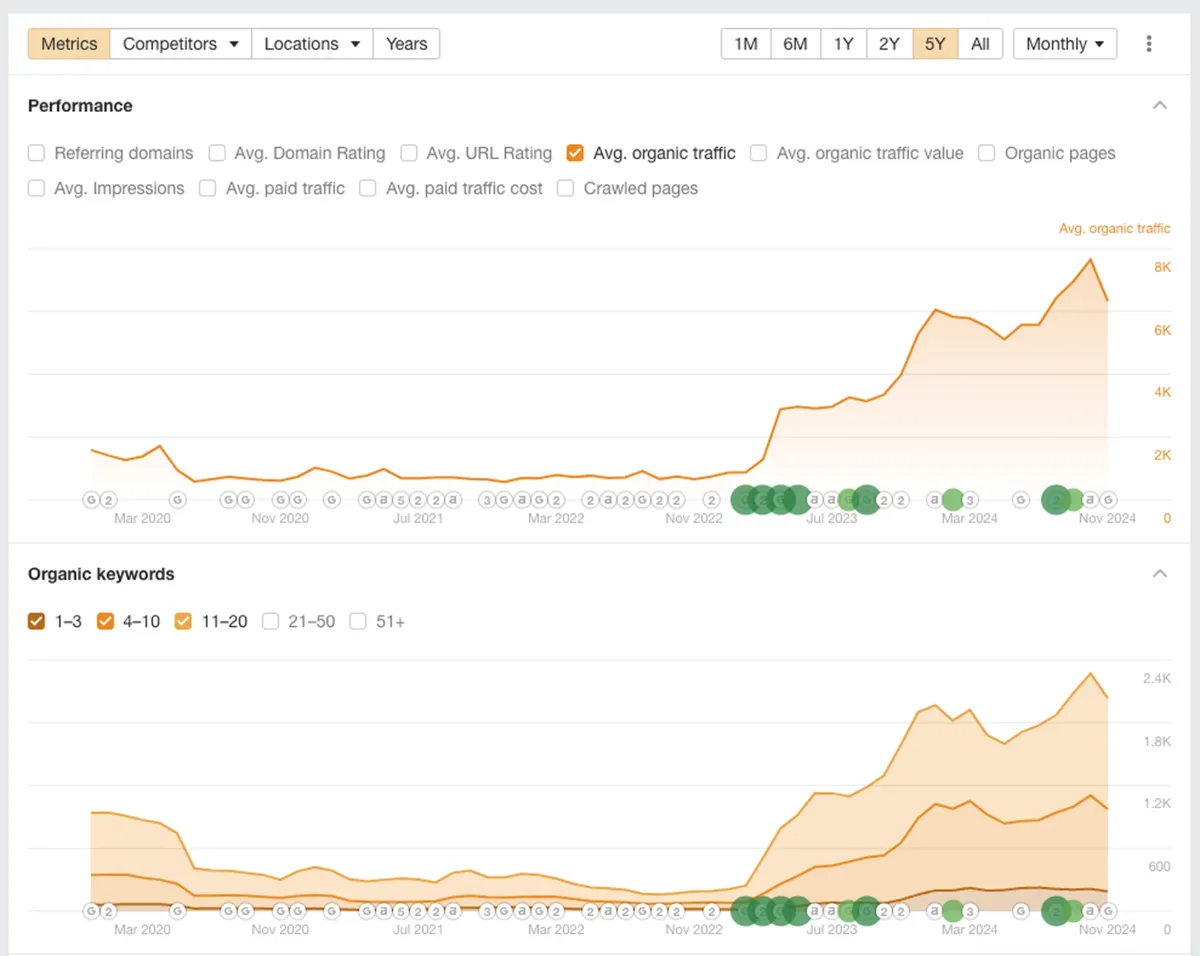Viewport: 1200px width, 956px height.
Task: Click the "4K" axis value
Action: [1162, 392]
